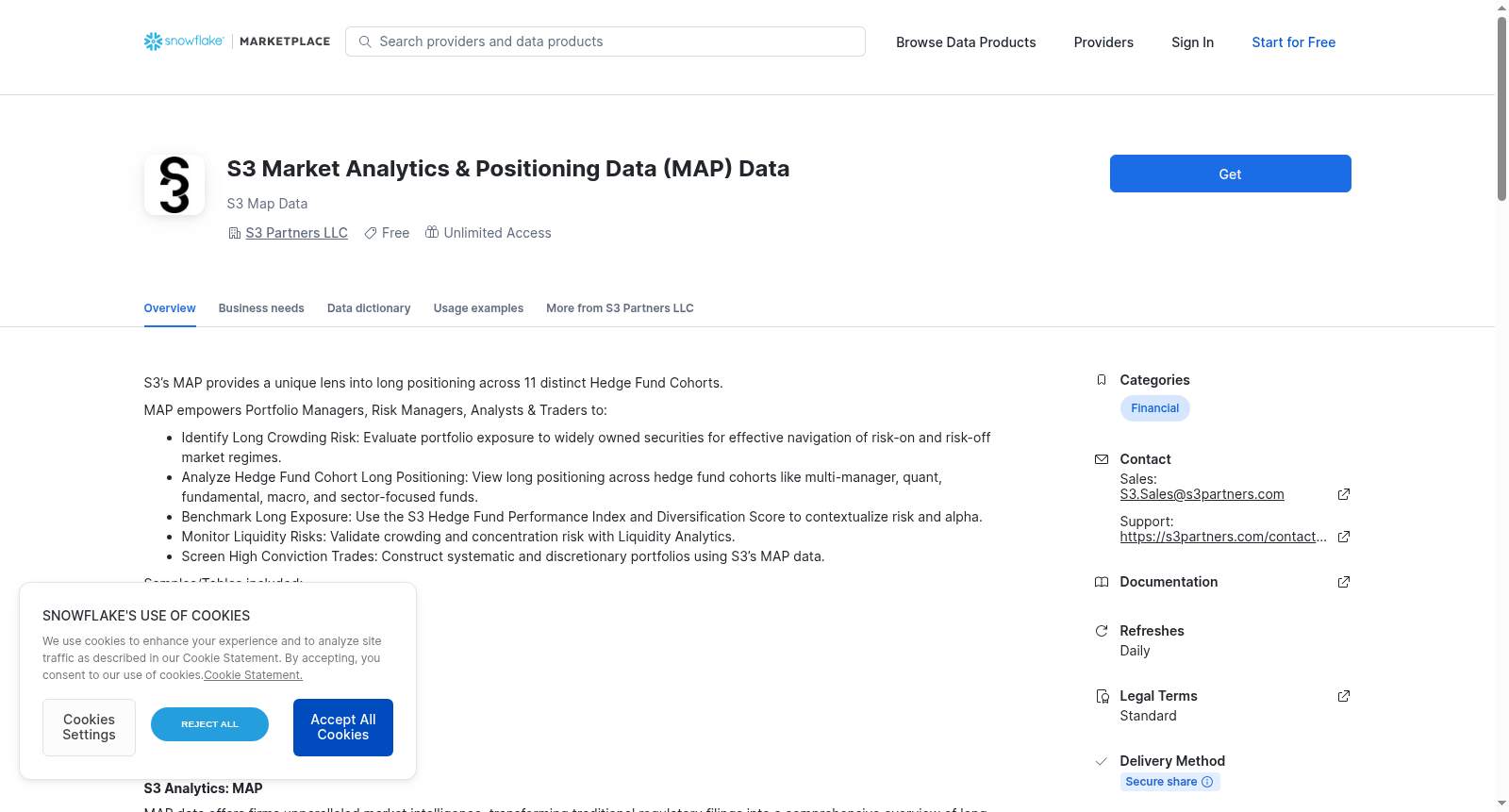
Task: Open Documentation external link icon
Action: (x=1344, y=582)
